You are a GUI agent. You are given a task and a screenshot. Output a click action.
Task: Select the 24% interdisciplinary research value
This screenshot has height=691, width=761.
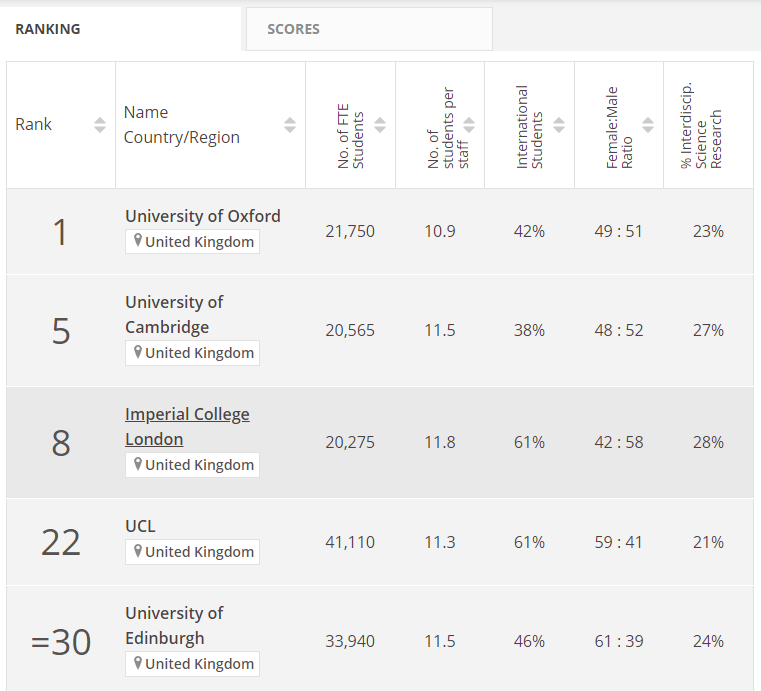tap(708, 642)
